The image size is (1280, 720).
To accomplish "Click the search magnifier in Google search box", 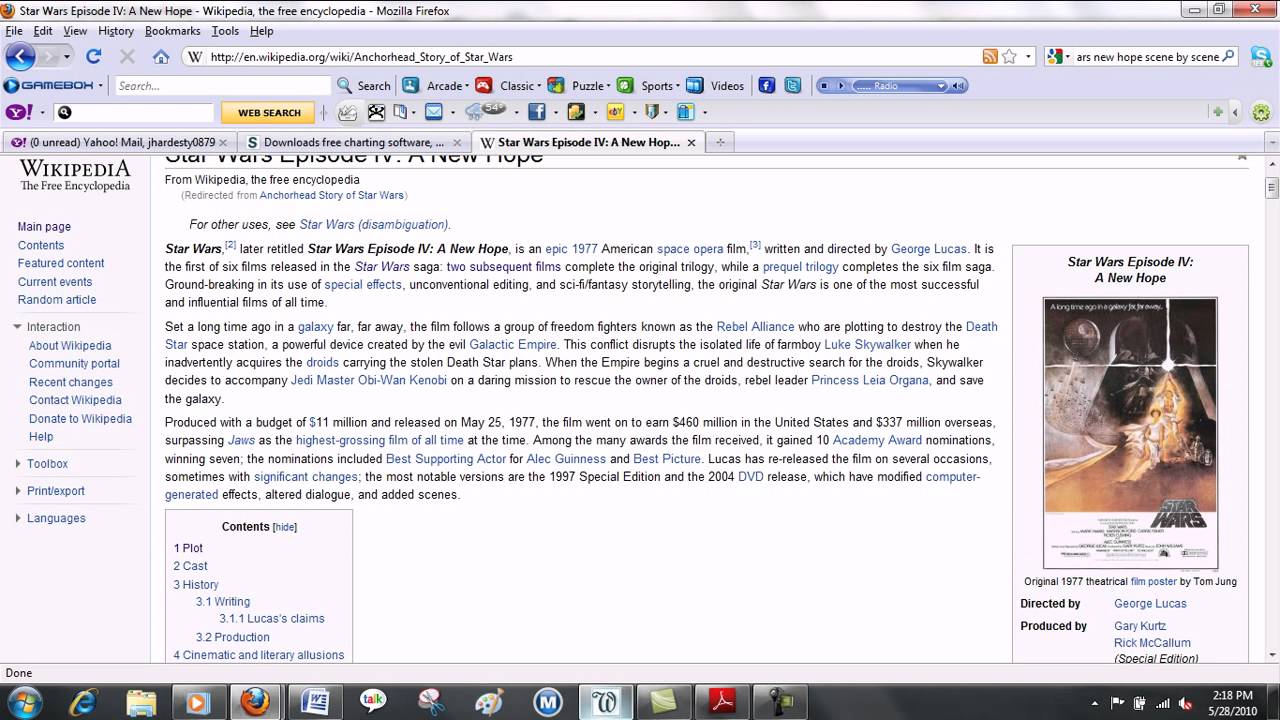I will coord(1229,57).
